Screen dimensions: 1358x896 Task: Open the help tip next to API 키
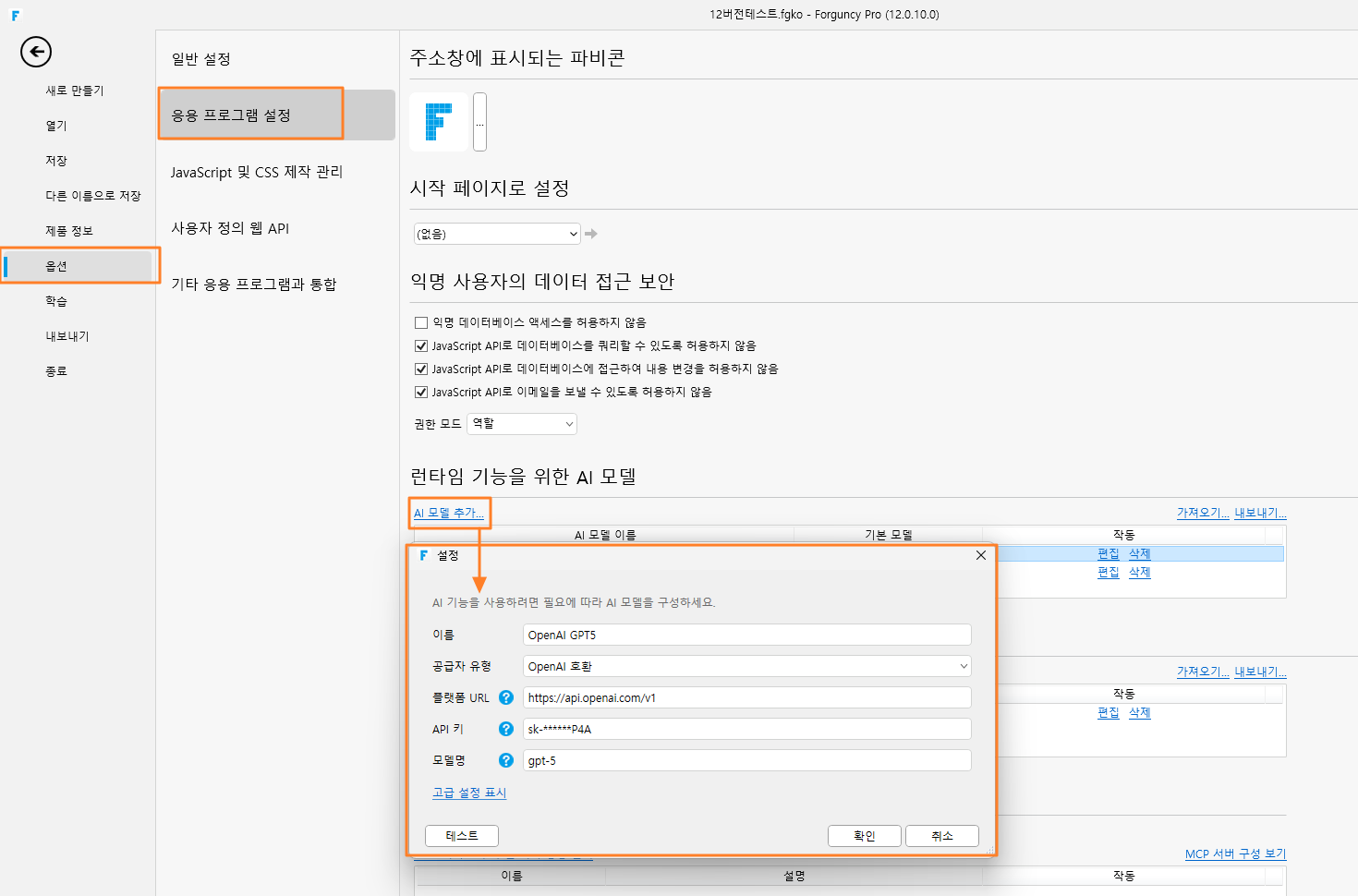coord(506,729)
